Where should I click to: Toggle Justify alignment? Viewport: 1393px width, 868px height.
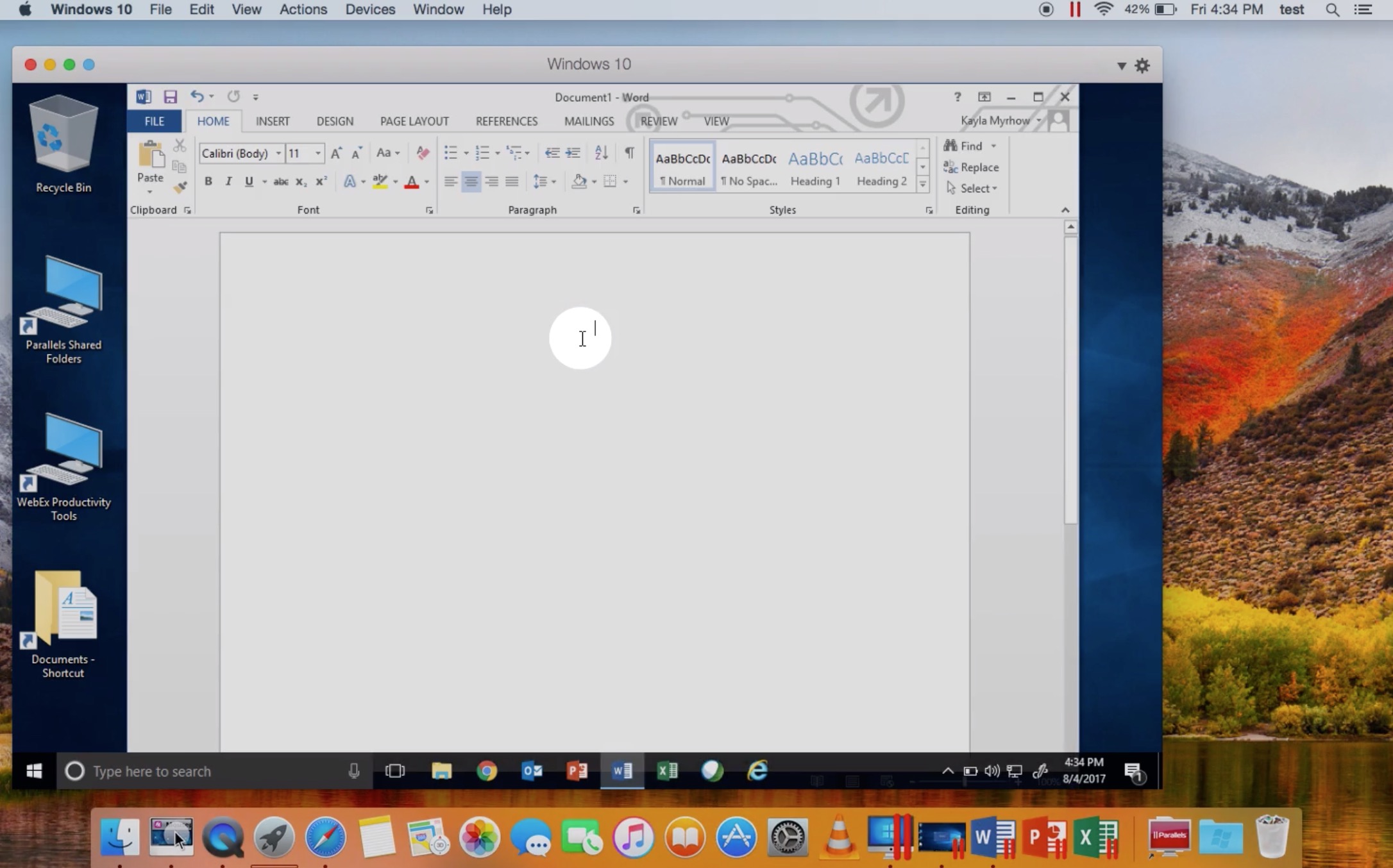pyautogui.click(x=512, y=181)
